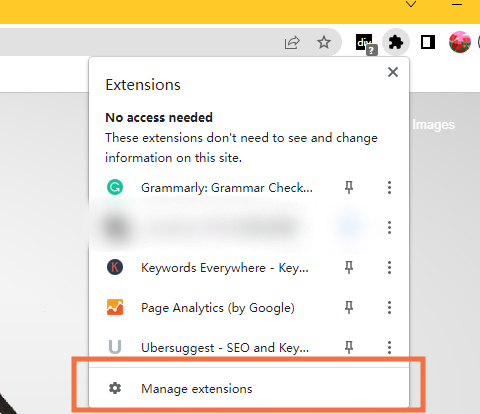Open the share page icon

click(x=292, y=43)
